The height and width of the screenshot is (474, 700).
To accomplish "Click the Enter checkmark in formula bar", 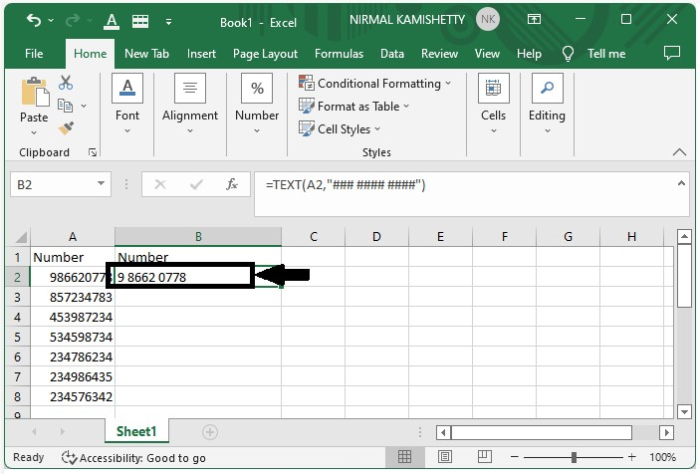I will click(196, 184).
